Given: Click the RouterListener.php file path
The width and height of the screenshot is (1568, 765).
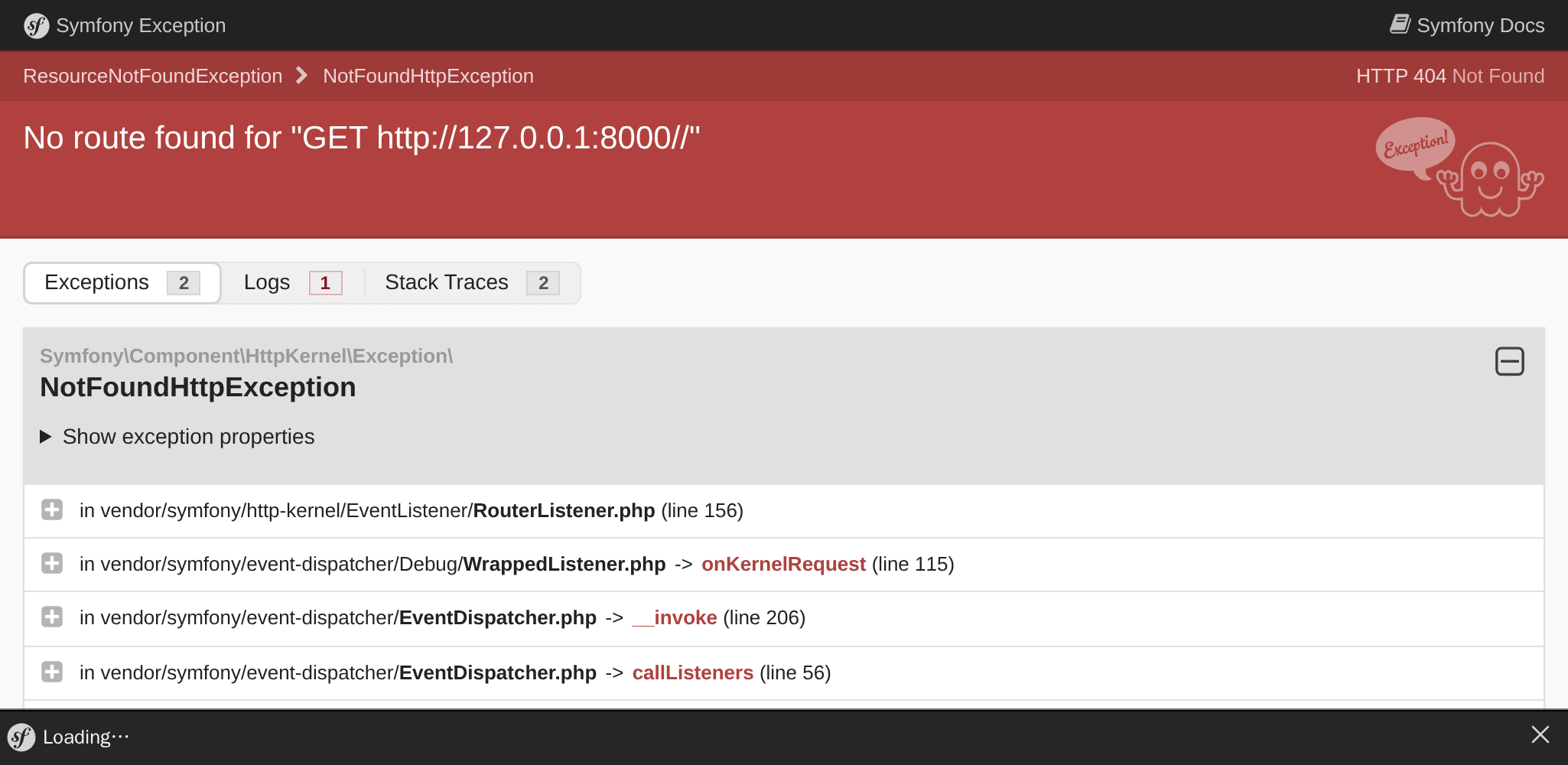Looking at the screenshot, I should [367, 511].
